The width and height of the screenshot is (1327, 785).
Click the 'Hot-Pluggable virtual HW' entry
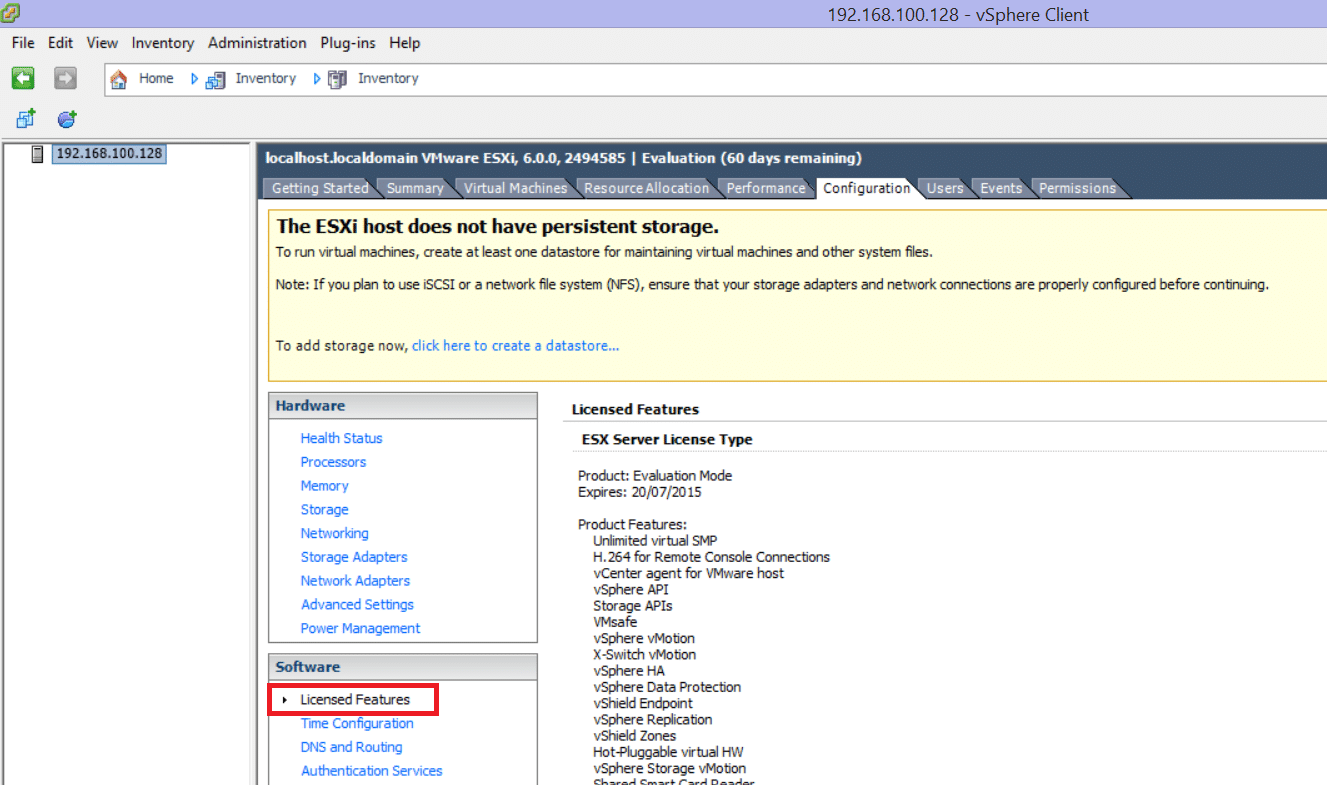coord(668,752)
